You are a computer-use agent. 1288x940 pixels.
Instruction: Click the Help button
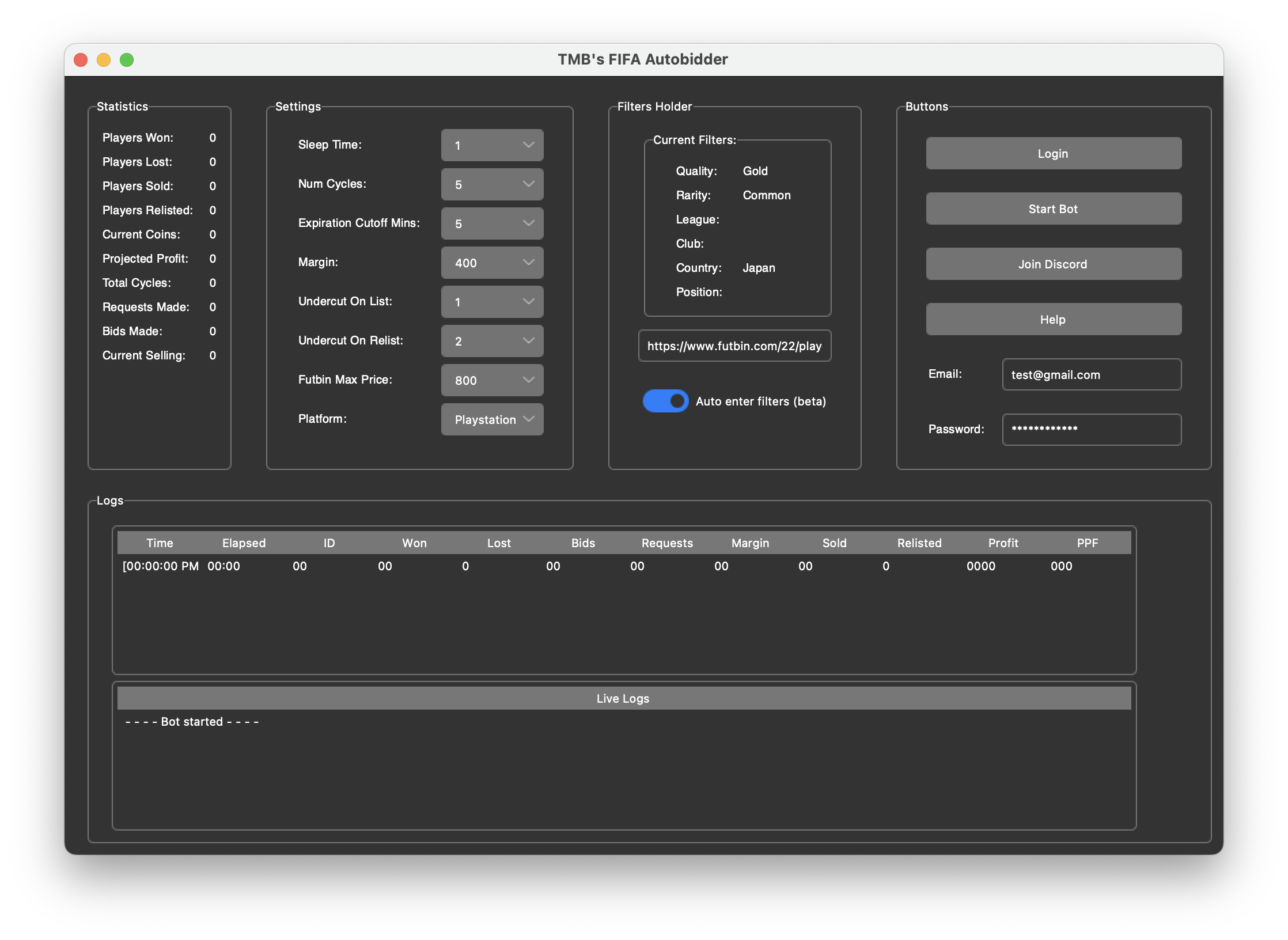[1053, 319]
